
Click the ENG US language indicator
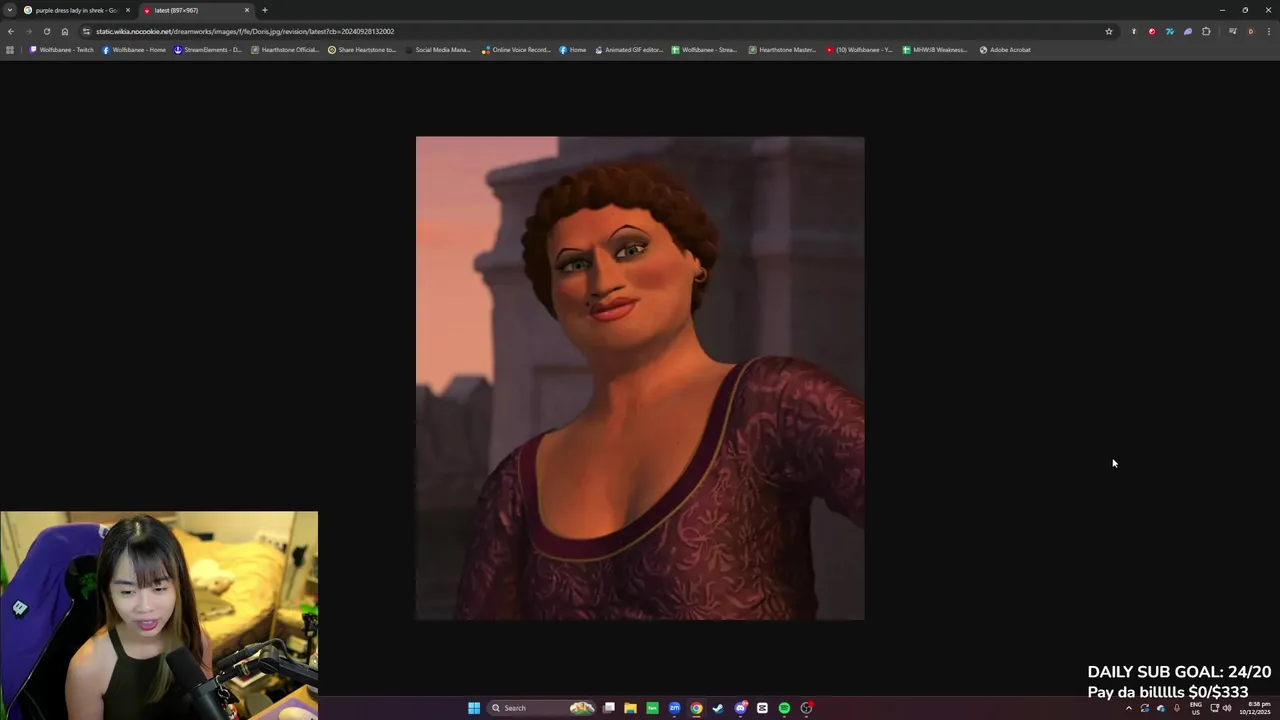(1196, 708)
